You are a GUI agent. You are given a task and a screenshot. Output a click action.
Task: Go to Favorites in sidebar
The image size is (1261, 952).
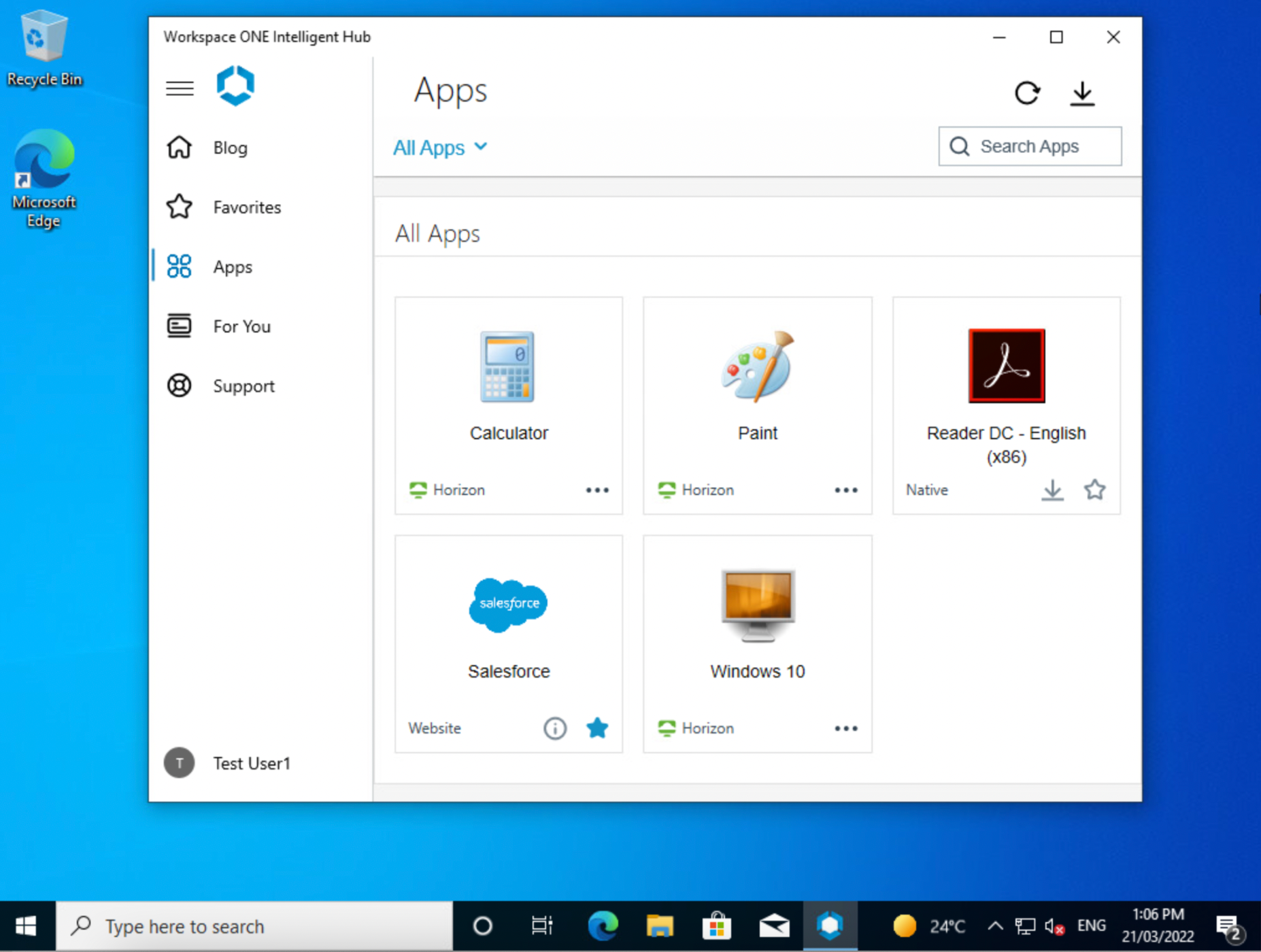246,207
